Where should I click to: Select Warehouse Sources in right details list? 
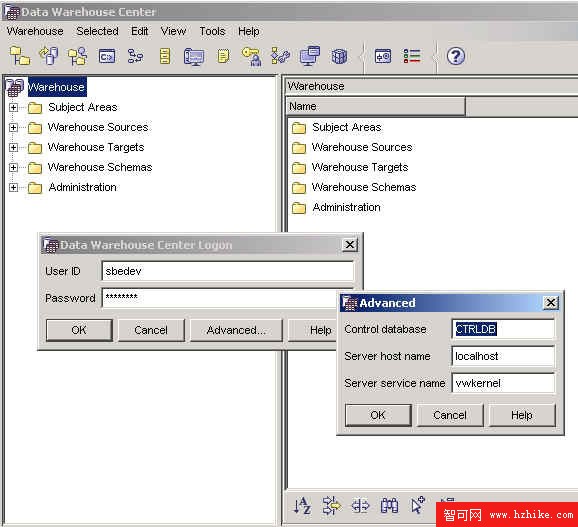[362, 147]
